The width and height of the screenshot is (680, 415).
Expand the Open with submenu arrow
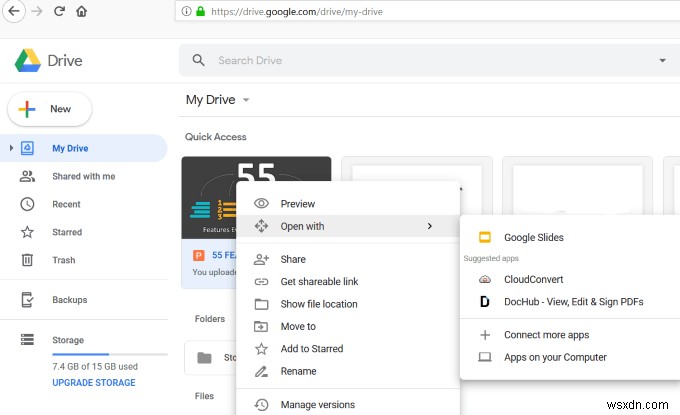tap(429, 226)
